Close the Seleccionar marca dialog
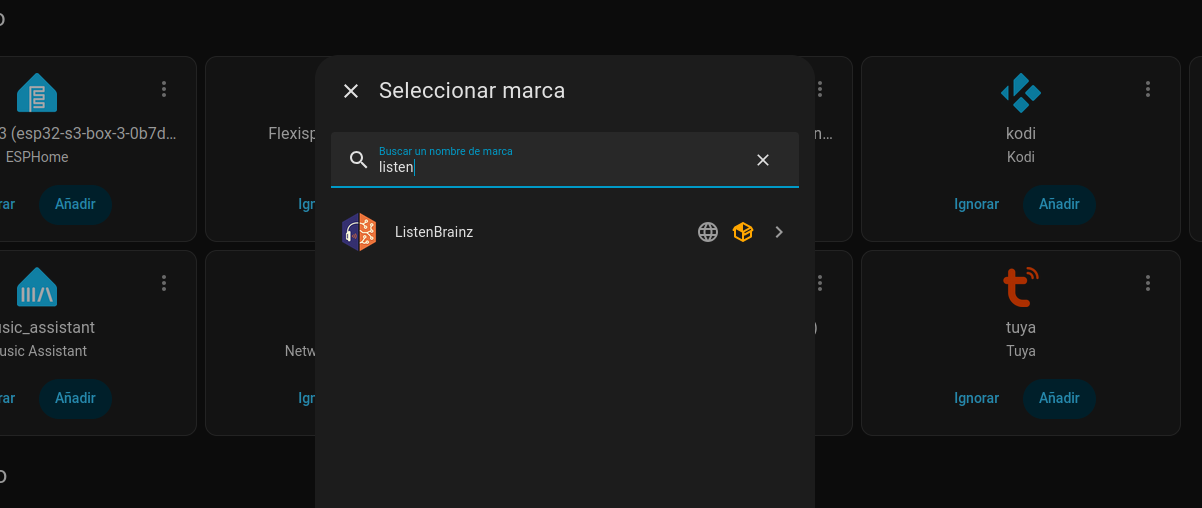 tap(351, 91)
